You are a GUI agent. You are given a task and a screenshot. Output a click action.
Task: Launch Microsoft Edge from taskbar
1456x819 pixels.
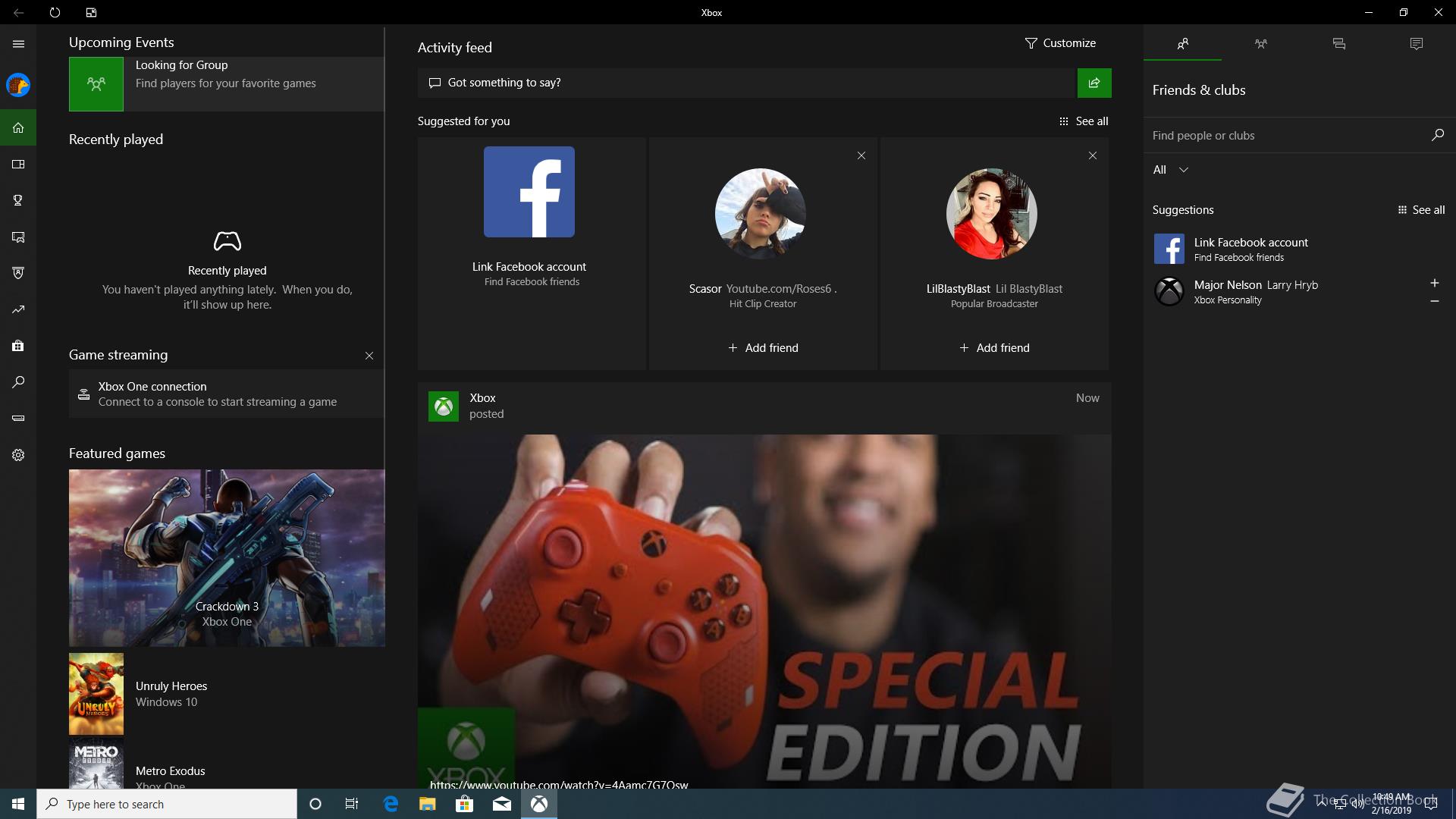click(391, 804)
